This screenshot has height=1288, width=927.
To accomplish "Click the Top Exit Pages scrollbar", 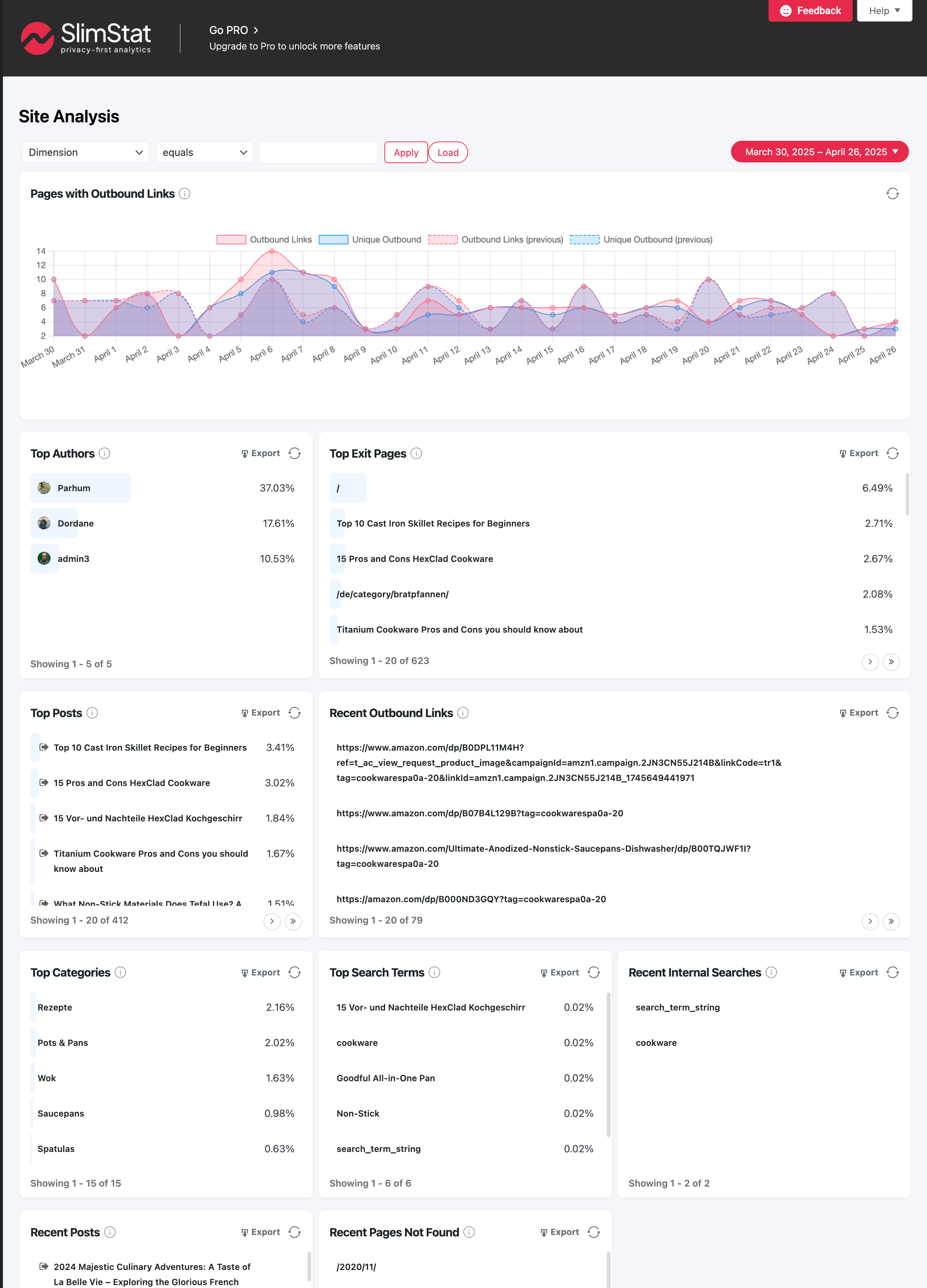I will (x=907, y=494).
